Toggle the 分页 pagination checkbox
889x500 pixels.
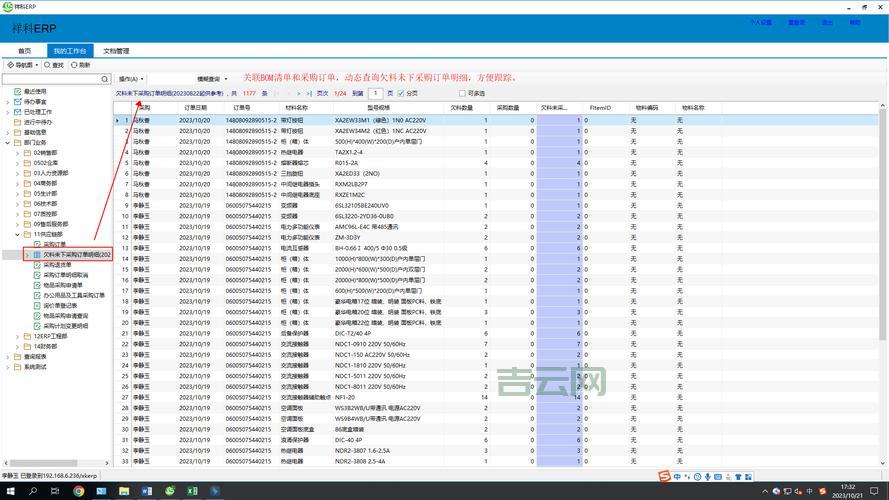(x=400, y=93)
